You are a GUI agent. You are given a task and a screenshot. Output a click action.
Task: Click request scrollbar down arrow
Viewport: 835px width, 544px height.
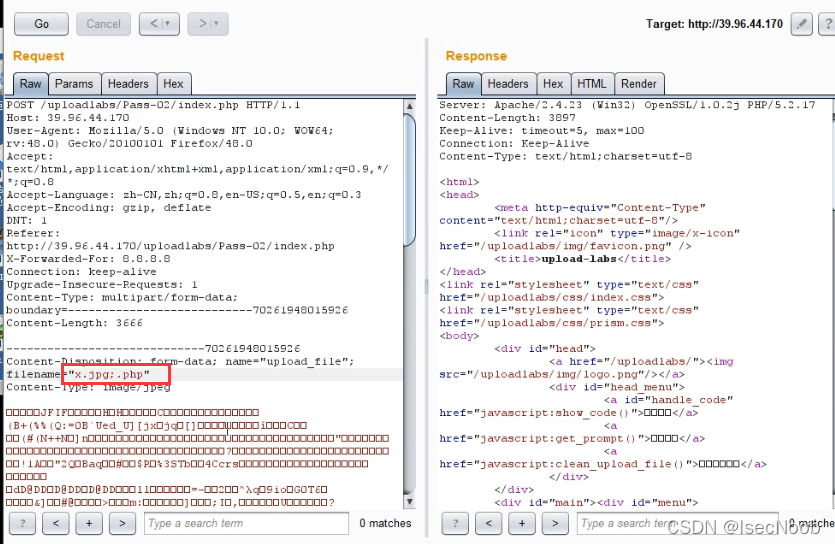point(410,501)
